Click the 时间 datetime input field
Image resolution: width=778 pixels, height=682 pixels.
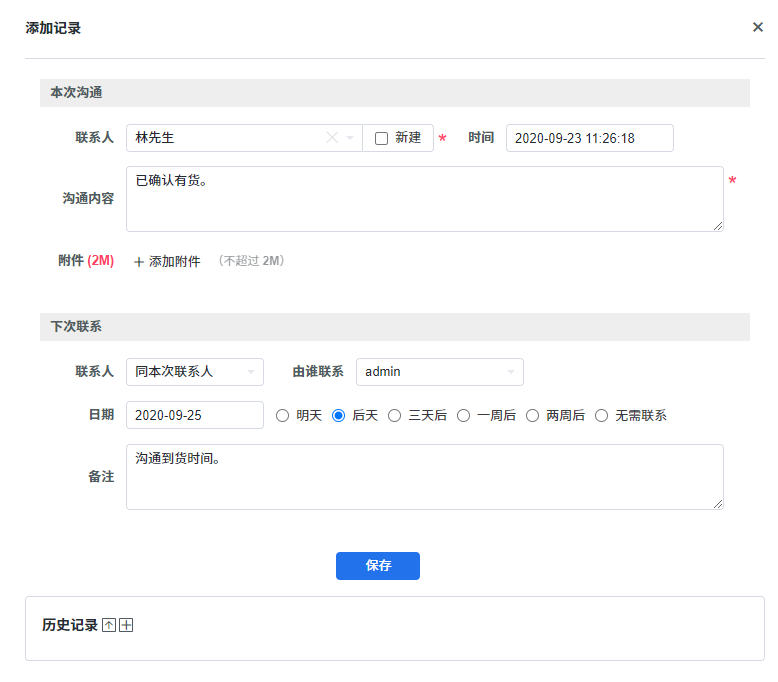(589, 138)
